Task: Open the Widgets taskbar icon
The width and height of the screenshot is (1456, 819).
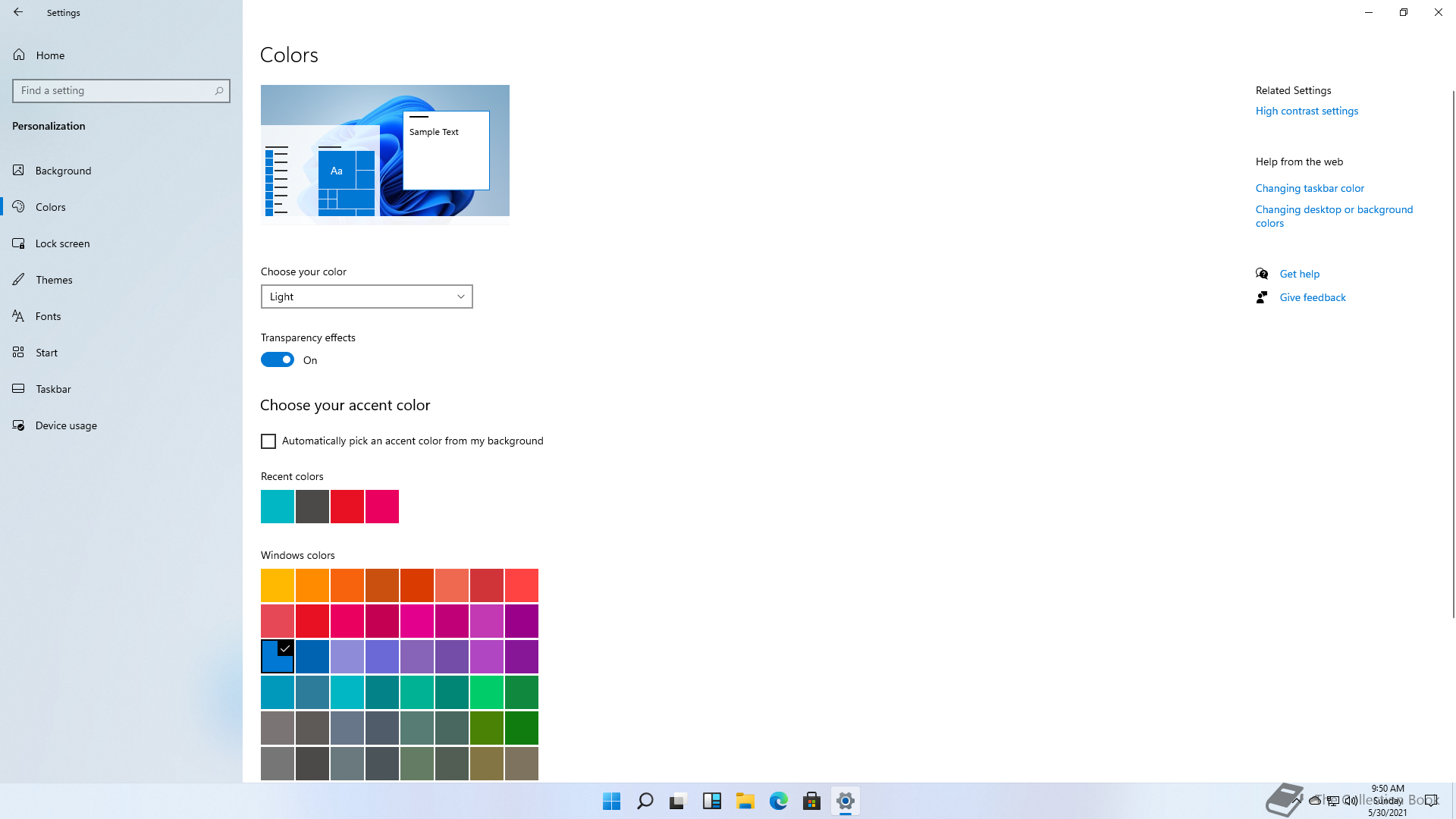Action: (712, 801)
